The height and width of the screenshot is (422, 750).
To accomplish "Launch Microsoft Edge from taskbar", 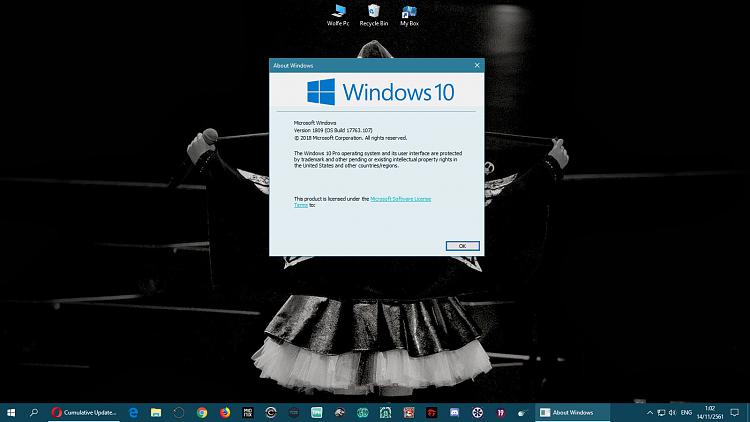I will pyautogui.click(x=133, y=412).
